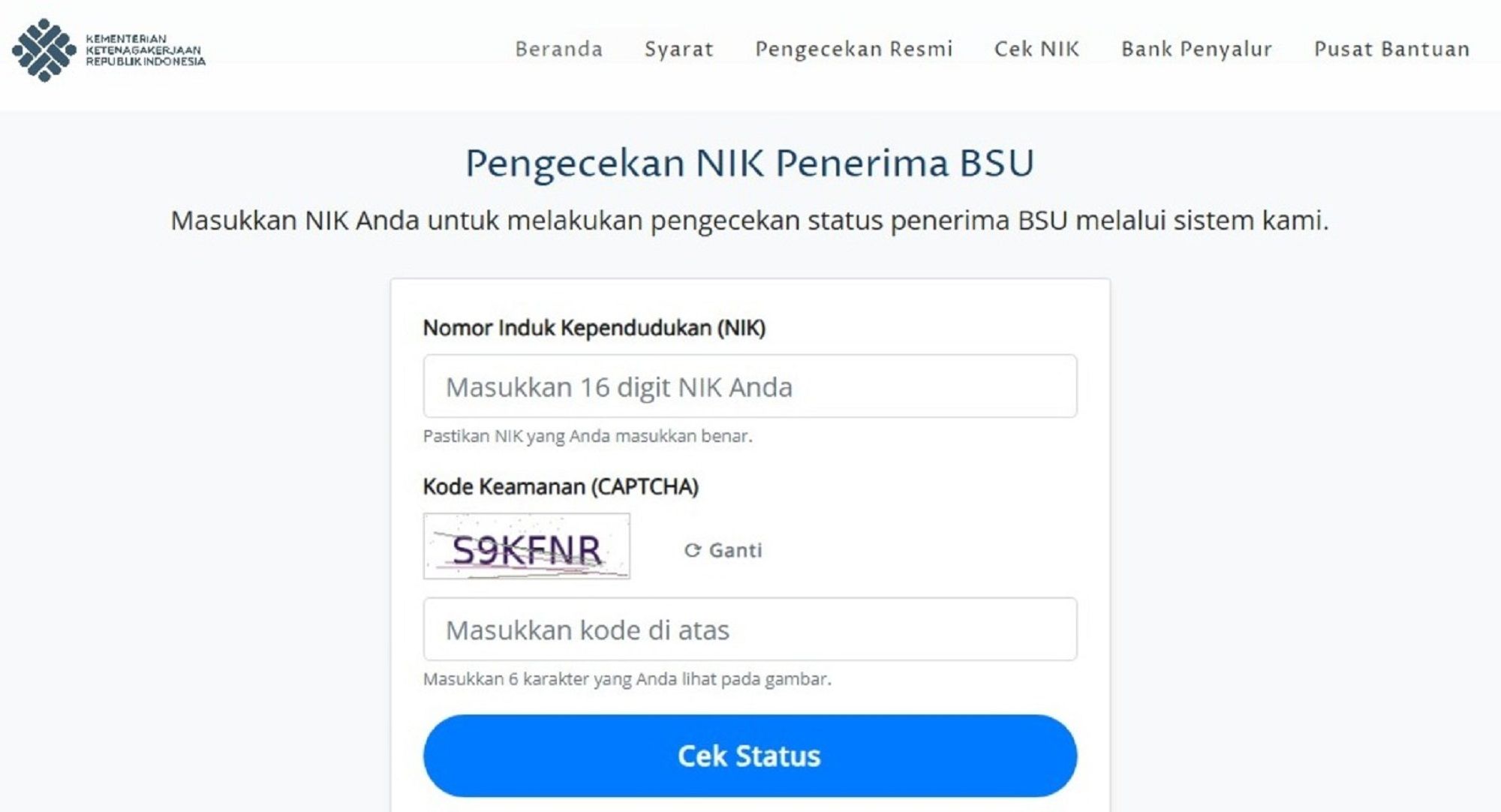Click the Masukkan 6 karakter hint text

(x=627, y=679)
